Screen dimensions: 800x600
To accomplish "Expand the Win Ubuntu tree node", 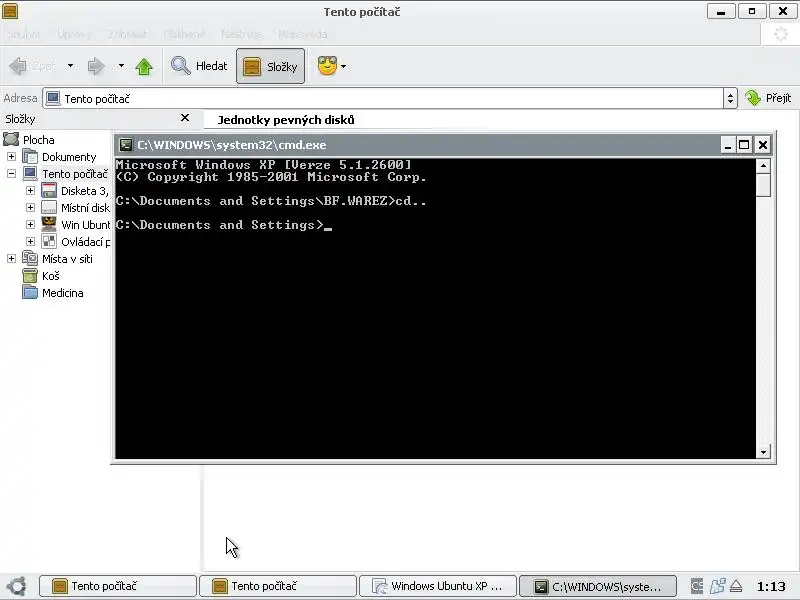I will point(30,224).
